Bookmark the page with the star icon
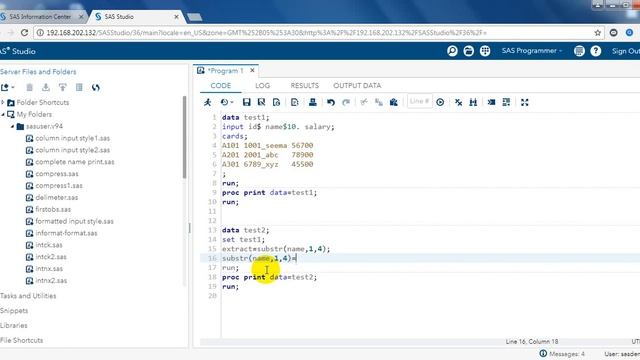The height and width of the screenshot is (360, 640). [598, 33]
